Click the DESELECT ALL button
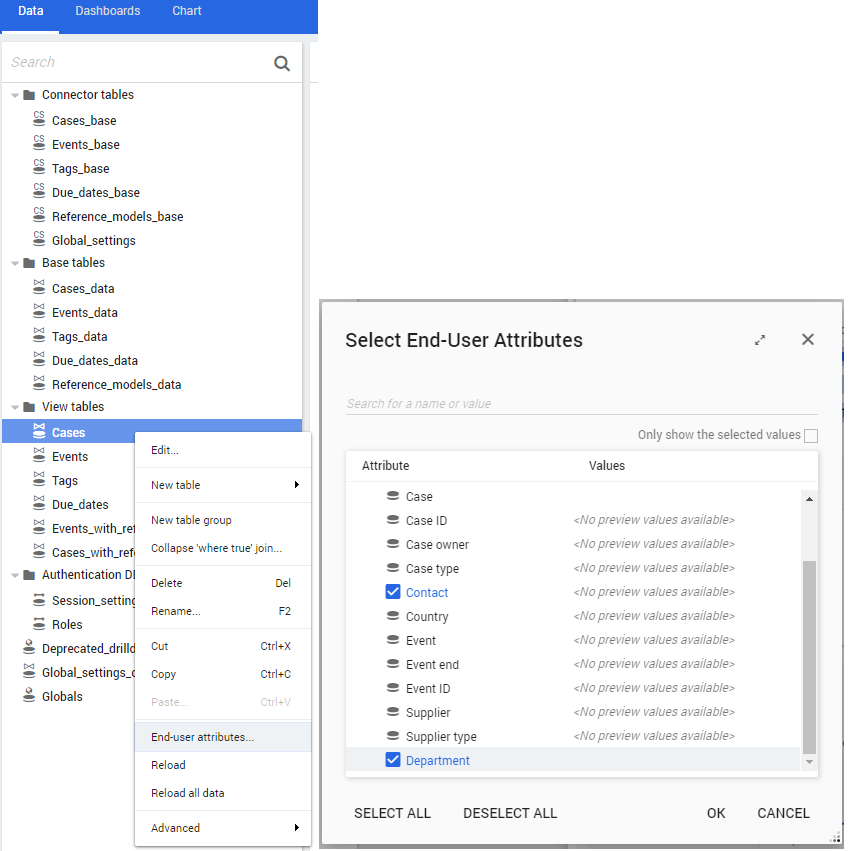The image size is (851, 851). tap(510, 813)
